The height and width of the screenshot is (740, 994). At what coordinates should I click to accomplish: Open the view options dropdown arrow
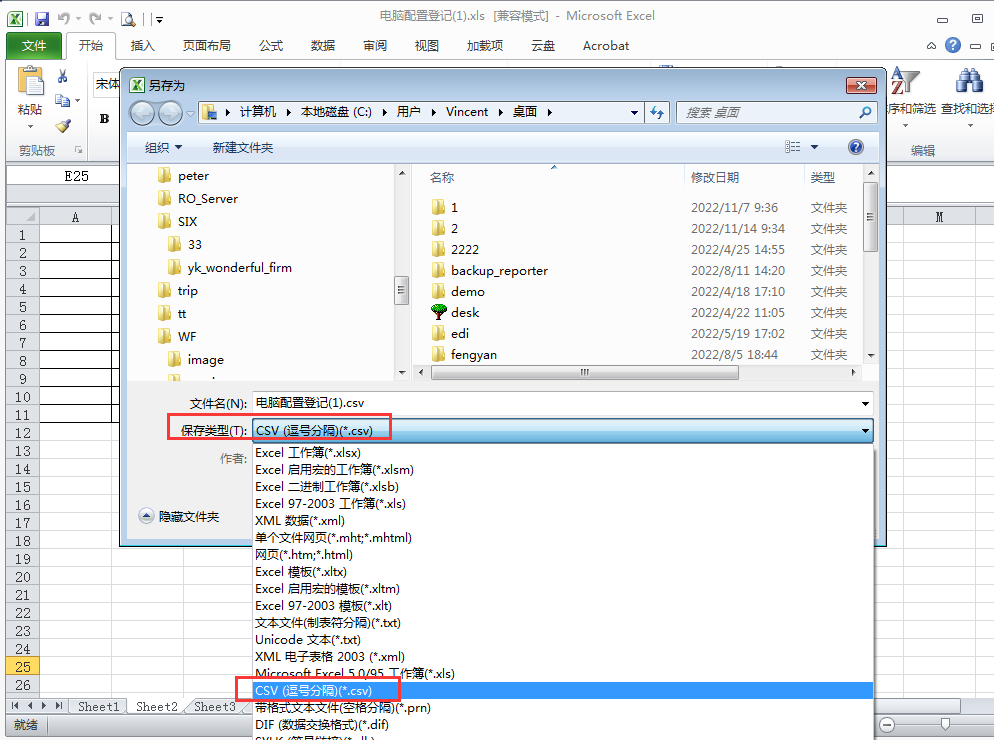click(815, 147)
